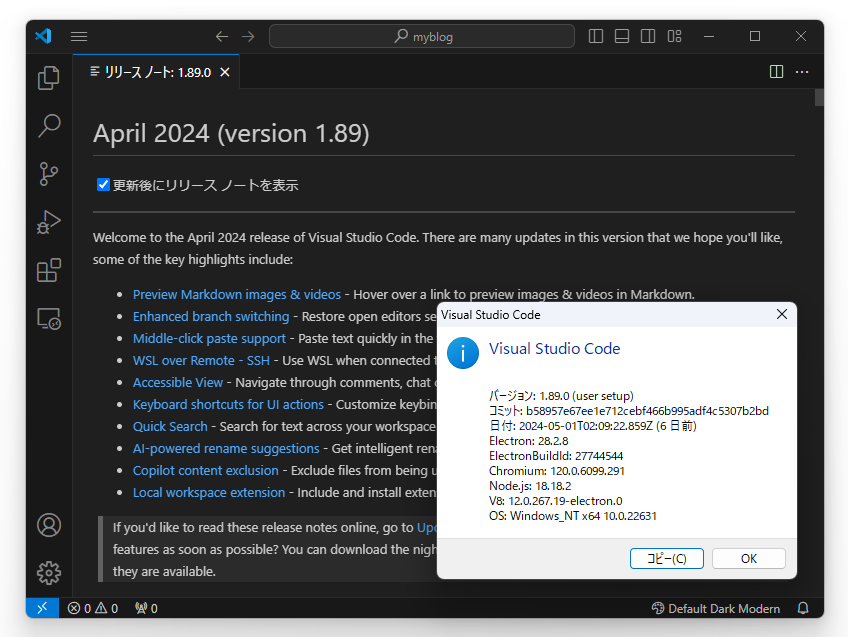This screenshot has height=637, width=848.
Task: Click the myblog search box
Action: (x=421, y=35)
